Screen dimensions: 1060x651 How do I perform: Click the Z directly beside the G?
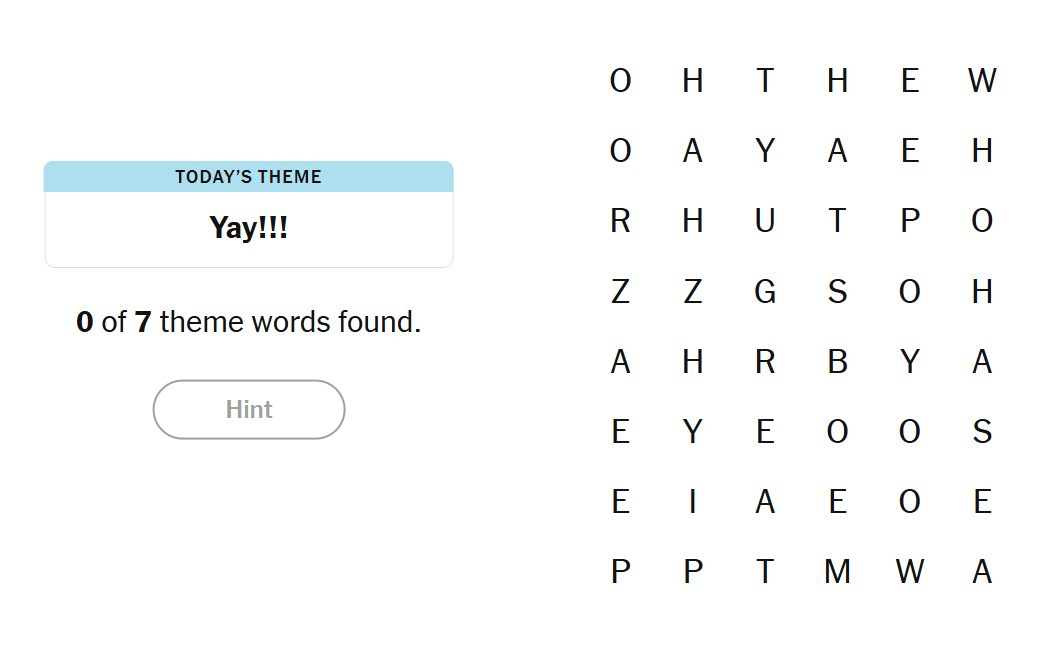[693, 291]
